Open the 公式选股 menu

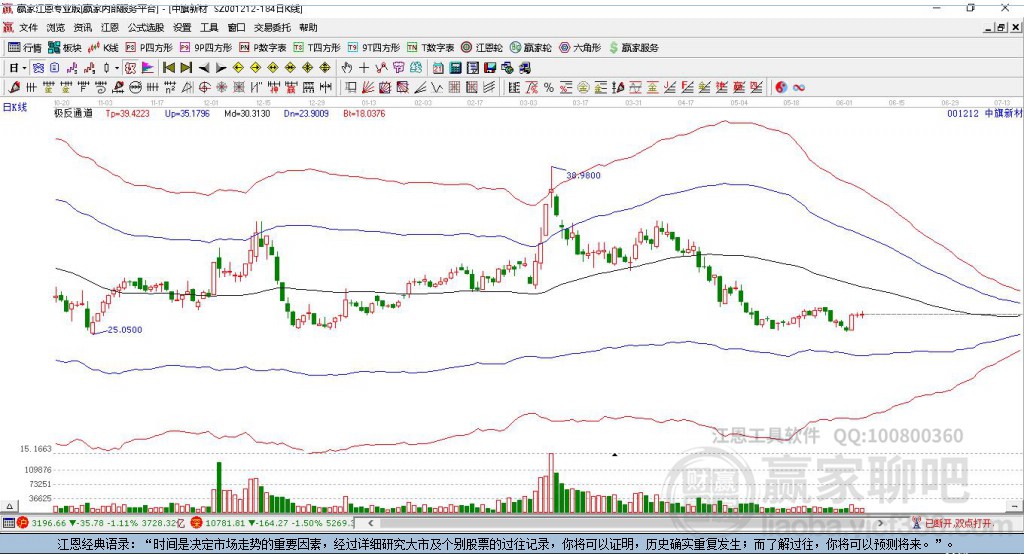[x=146, y=27]
